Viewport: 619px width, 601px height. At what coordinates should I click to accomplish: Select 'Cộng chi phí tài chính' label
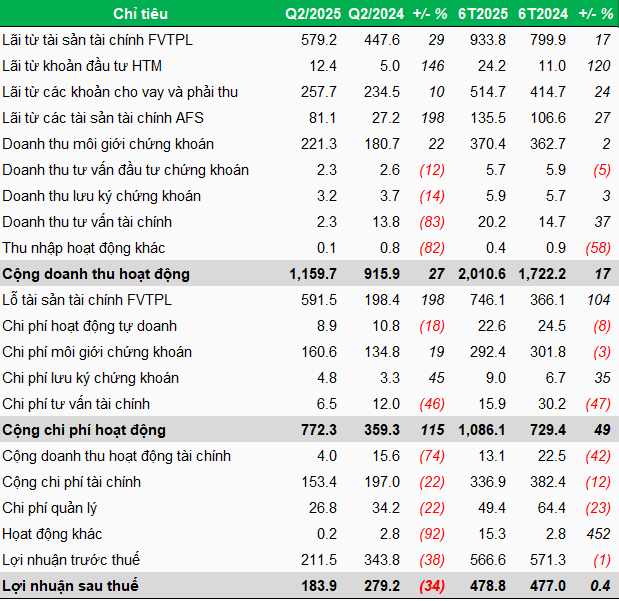click(x=71, y=482)
